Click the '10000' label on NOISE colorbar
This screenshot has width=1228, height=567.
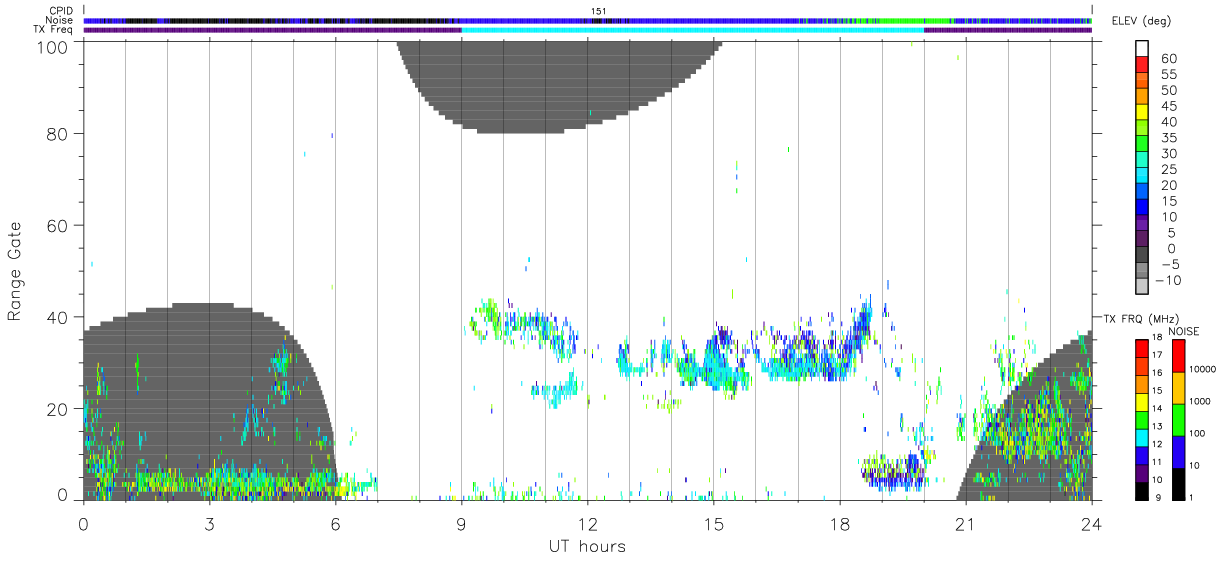click(x=1204, y=370)
